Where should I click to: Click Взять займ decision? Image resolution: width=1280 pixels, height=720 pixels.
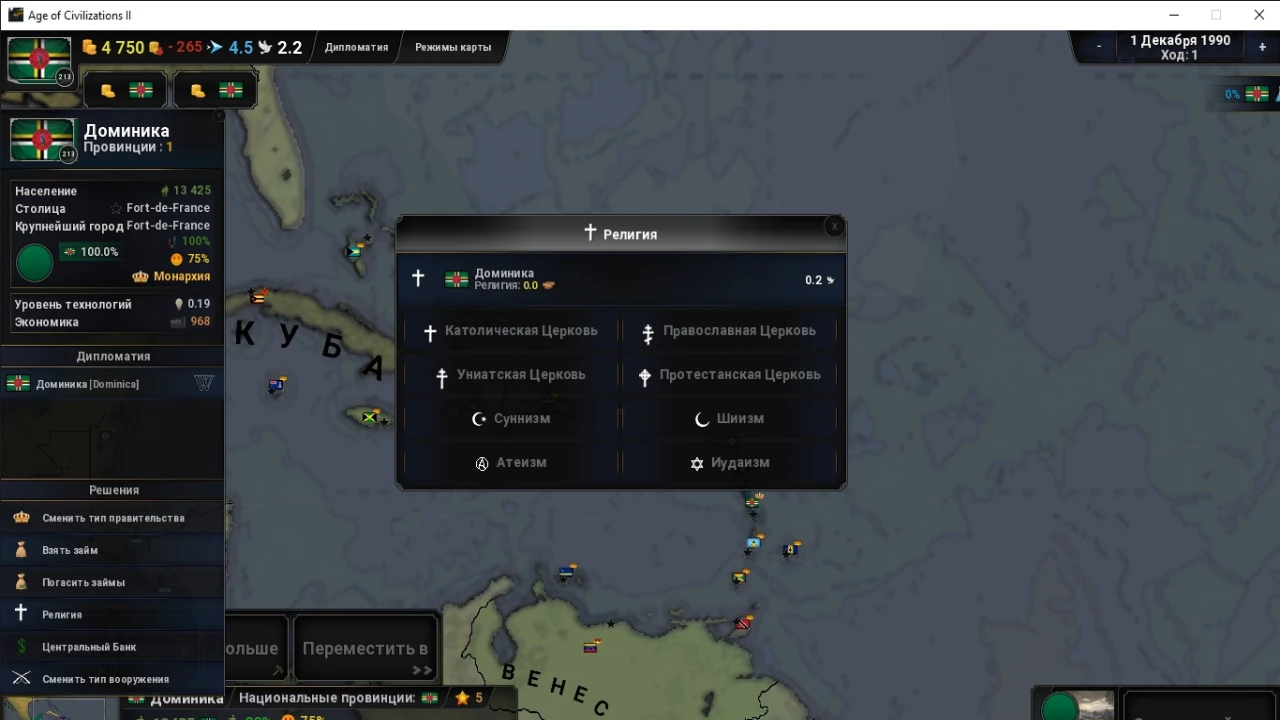click(x=70, y=550)
